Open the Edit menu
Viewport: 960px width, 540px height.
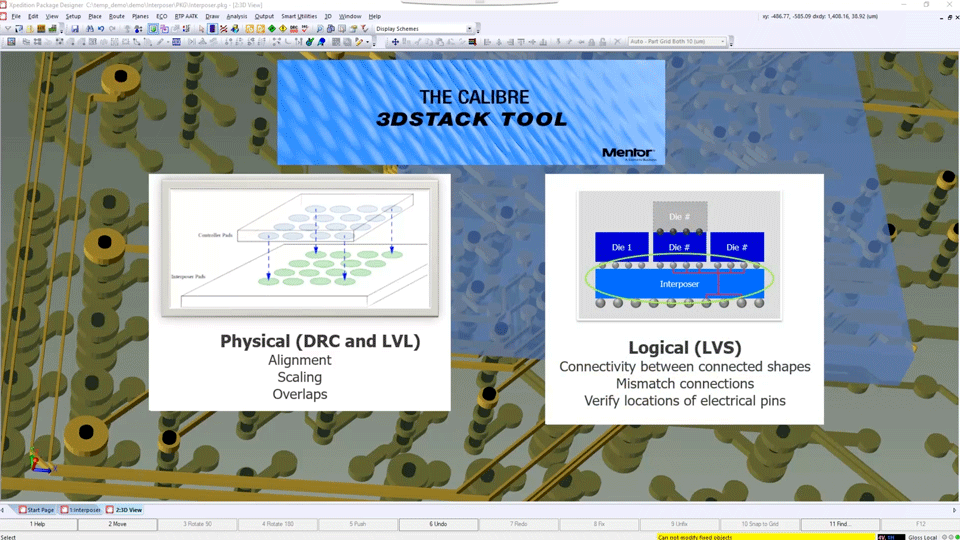[x=33, y=17]
